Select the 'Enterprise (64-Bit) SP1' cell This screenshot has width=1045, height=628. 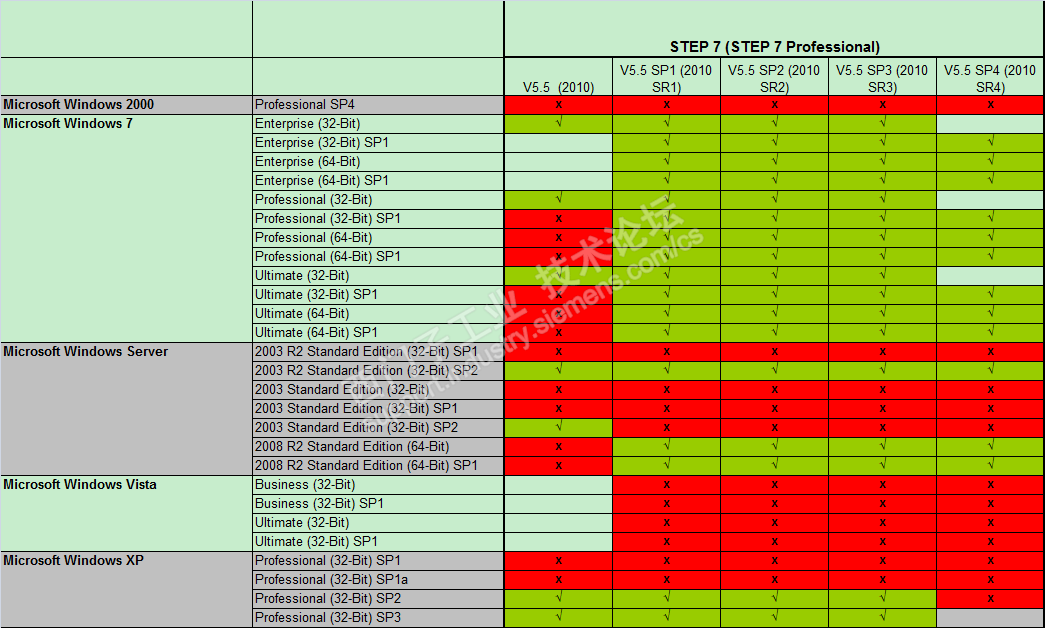[x=379, y=181]
